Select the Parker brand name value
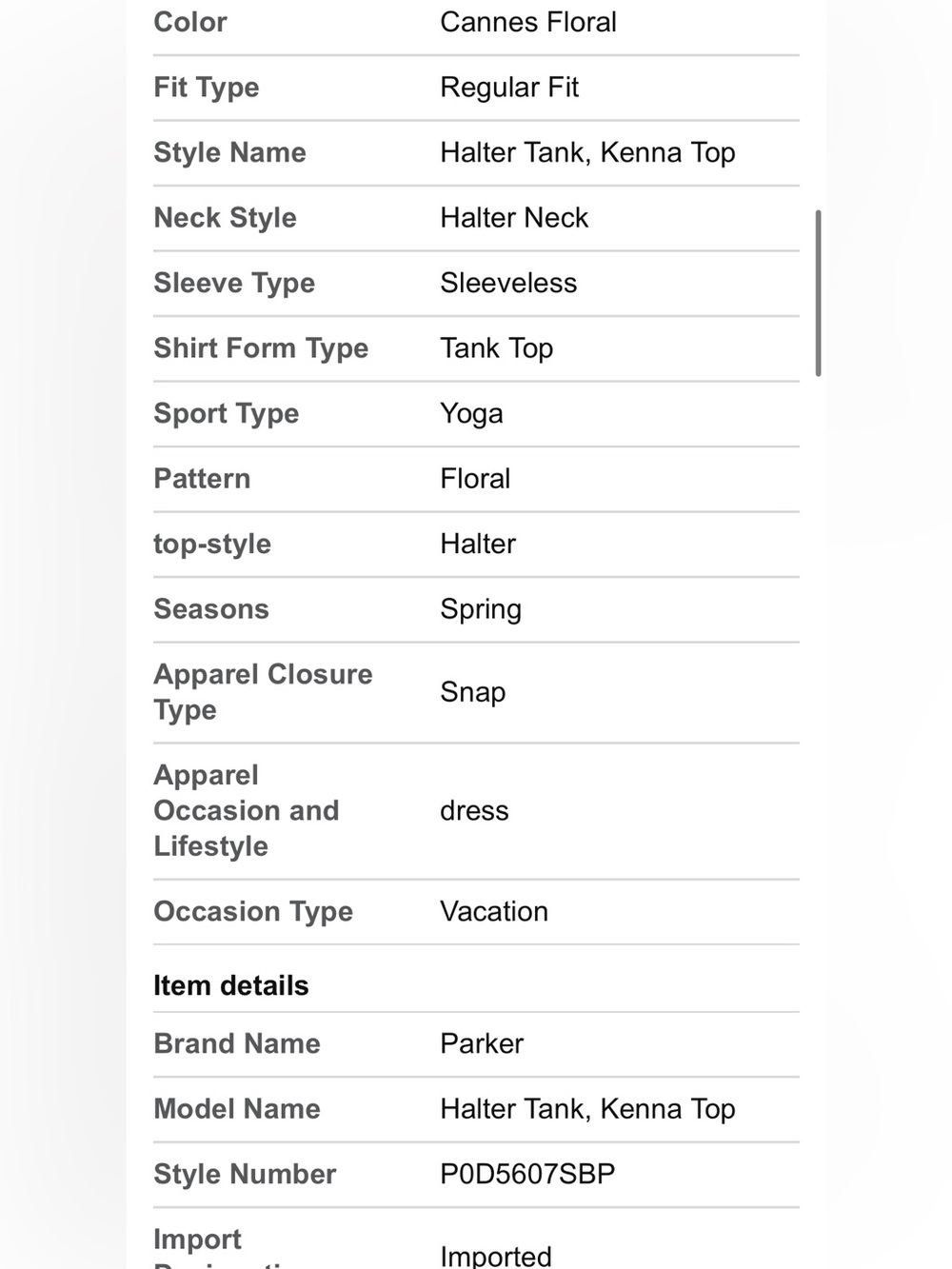Image resolution: width=952 pixels, height=1269 pixels. click(x=482, y=1044)
